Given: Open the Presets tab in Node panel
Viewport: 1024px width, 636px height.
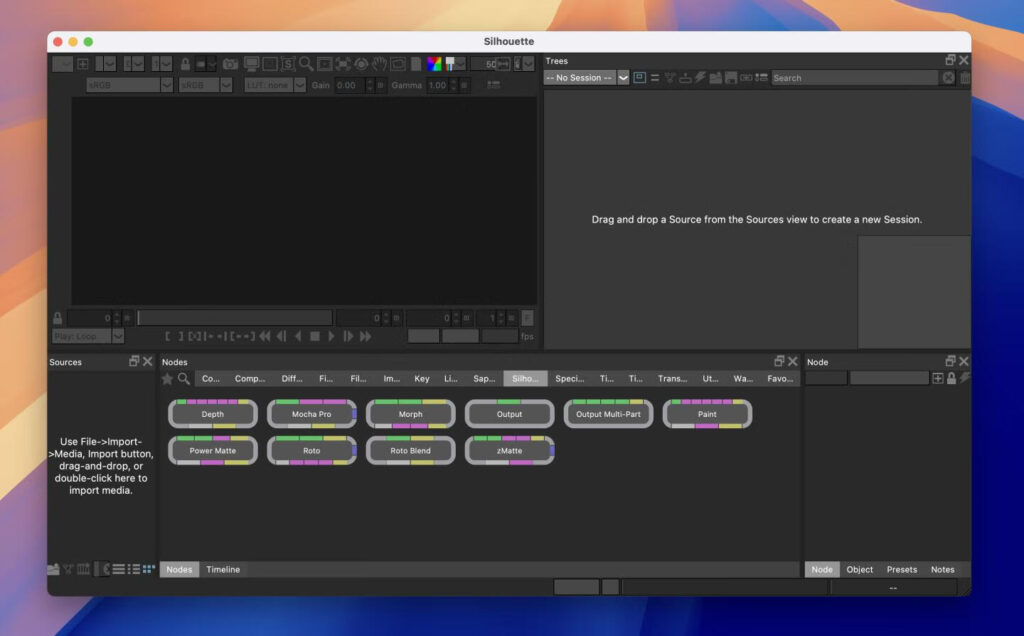Looking at the screenshot, I should pos(901,570).
